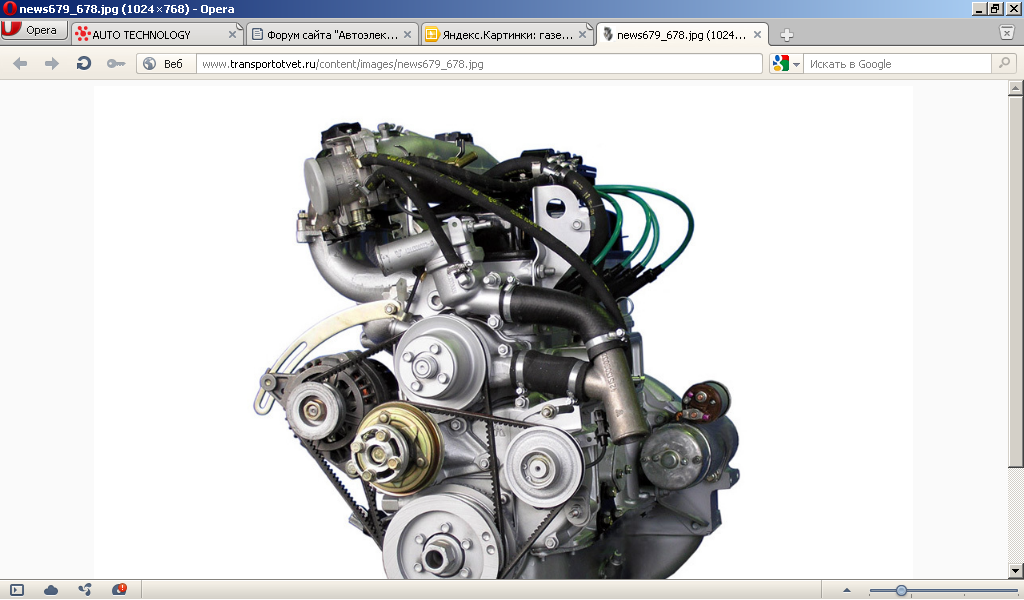The width and height of the screenshot is (1024, 600).
Task: Open the Opera Link cloud icon
Action: click(x=51, y=590)
